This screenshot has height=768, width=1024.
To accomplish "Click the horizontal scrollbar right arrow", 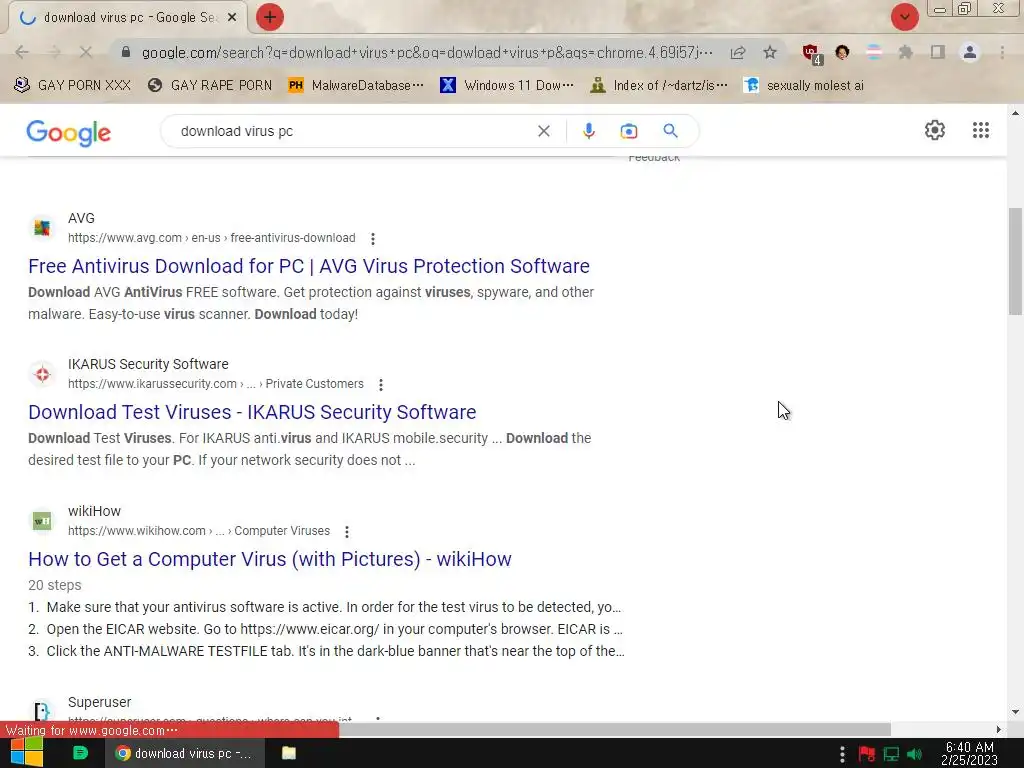I will [999, 729].
